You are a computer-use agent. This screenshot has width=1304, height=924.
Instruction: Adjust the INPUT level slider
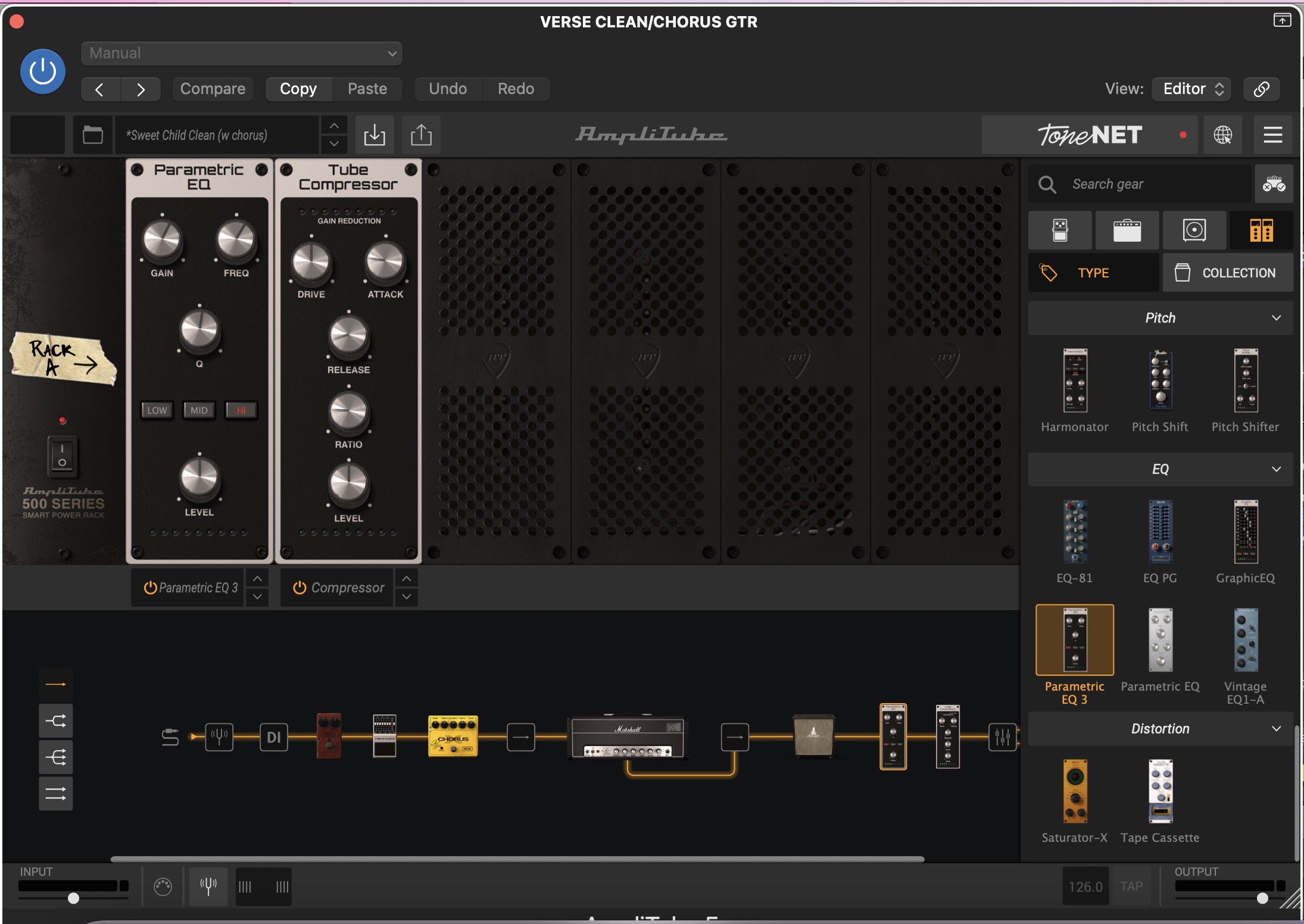[x=73, y=898]
